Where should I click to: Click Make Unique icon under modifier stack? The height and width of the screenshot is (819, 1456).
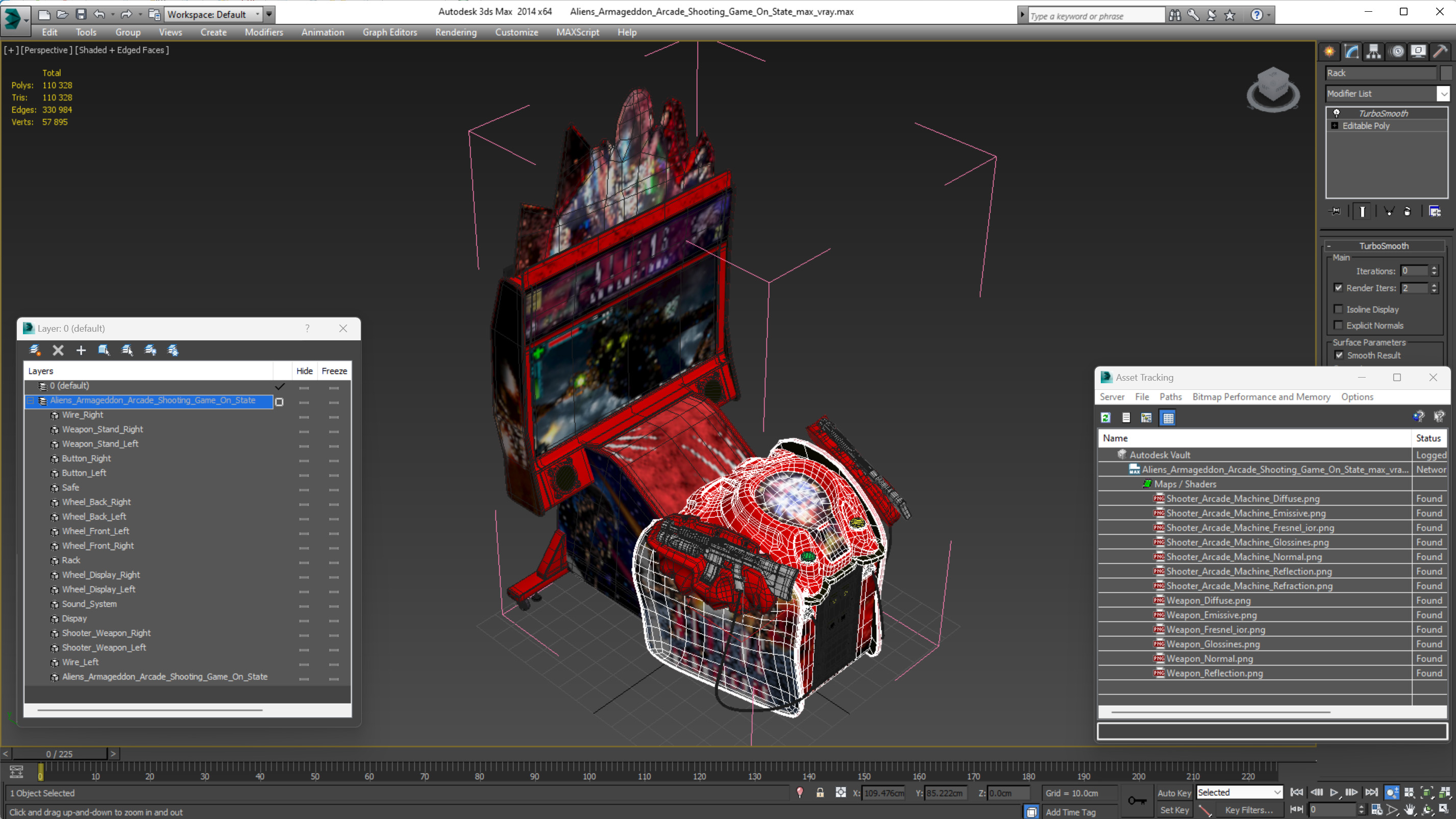[1389, 211]
